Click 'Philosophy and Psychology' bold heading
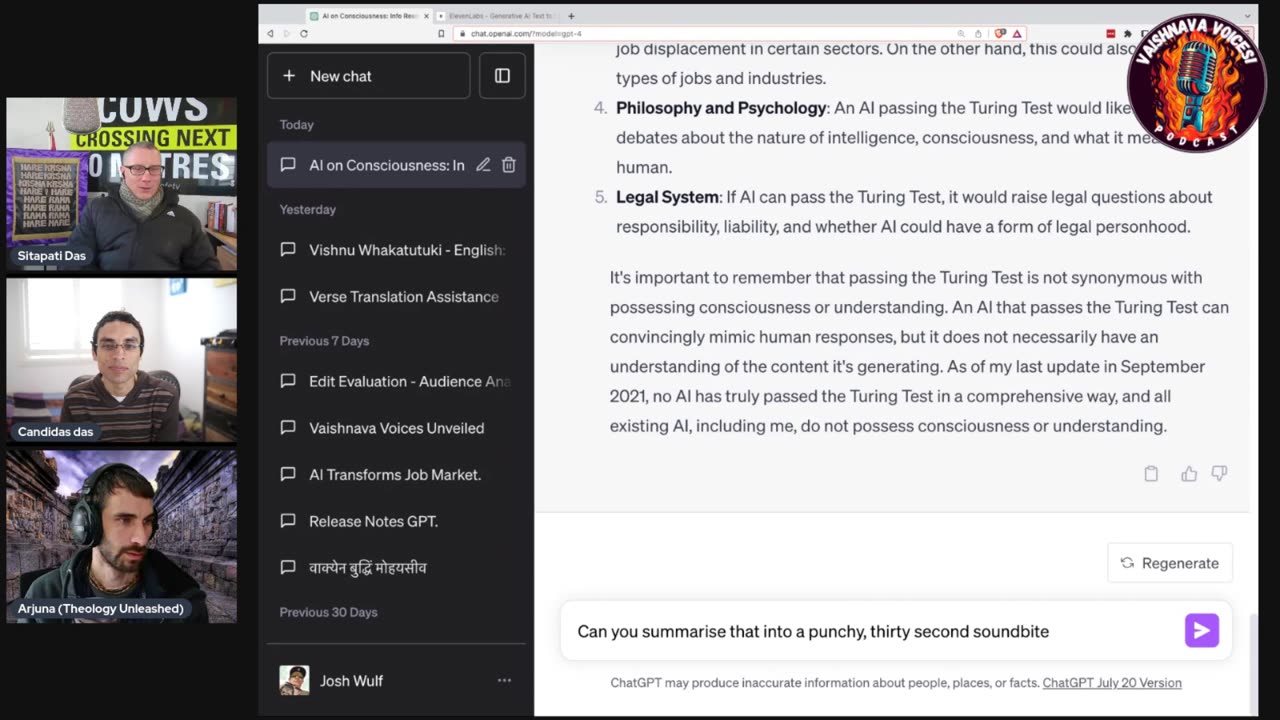Screen dimensions: 1280x720 (721, 108)
